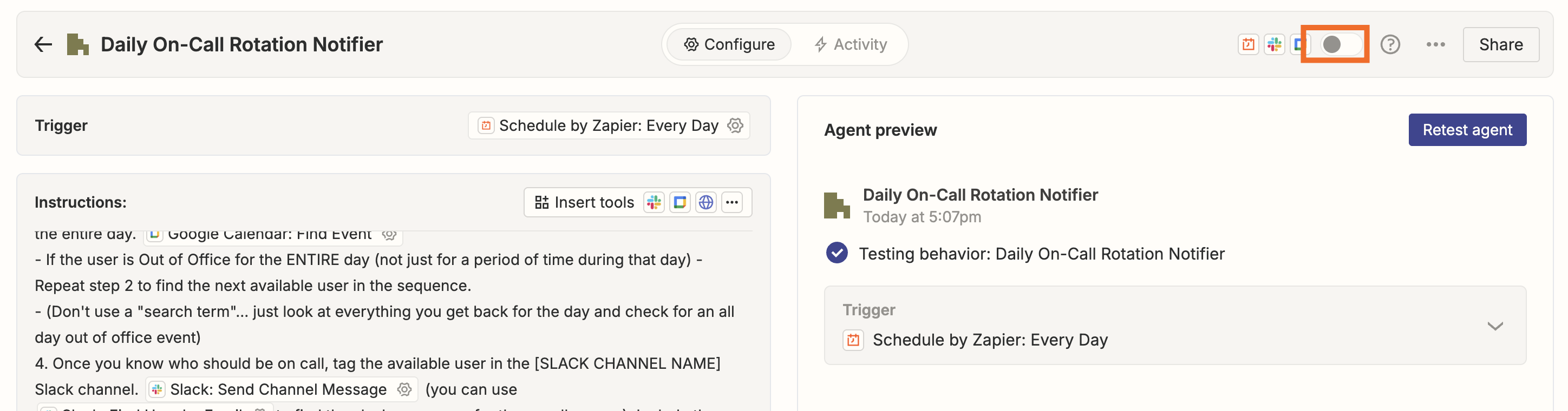Image resolution: width=1568 pixels, height=411 pixels.
Task: Insert the Google Calendar tool from toolbar
Action: (680, 202)
